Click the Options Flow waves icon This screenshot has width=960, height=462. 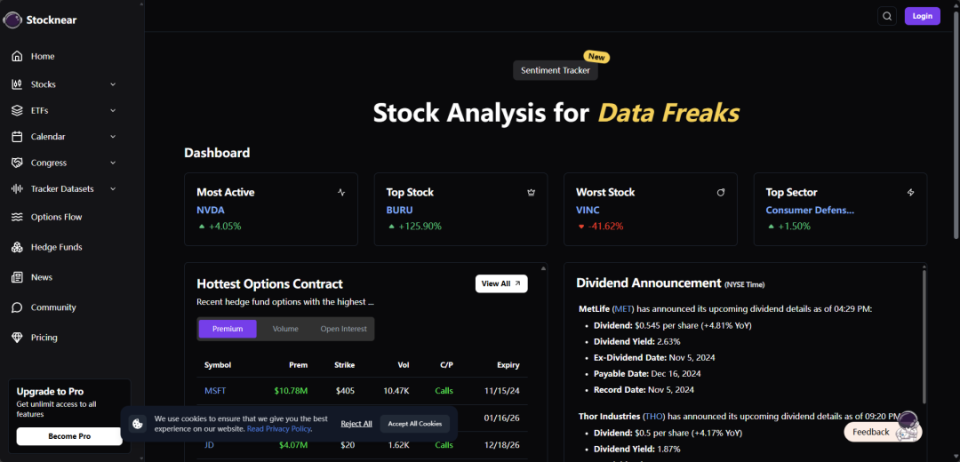pos(17,217)
